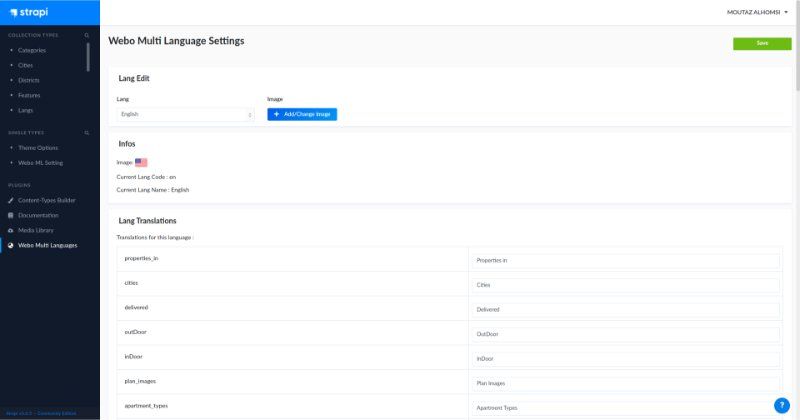Click the Strapi logo in the header
Viewport: 800px width, 420px height.
click(x=29, y=12)
